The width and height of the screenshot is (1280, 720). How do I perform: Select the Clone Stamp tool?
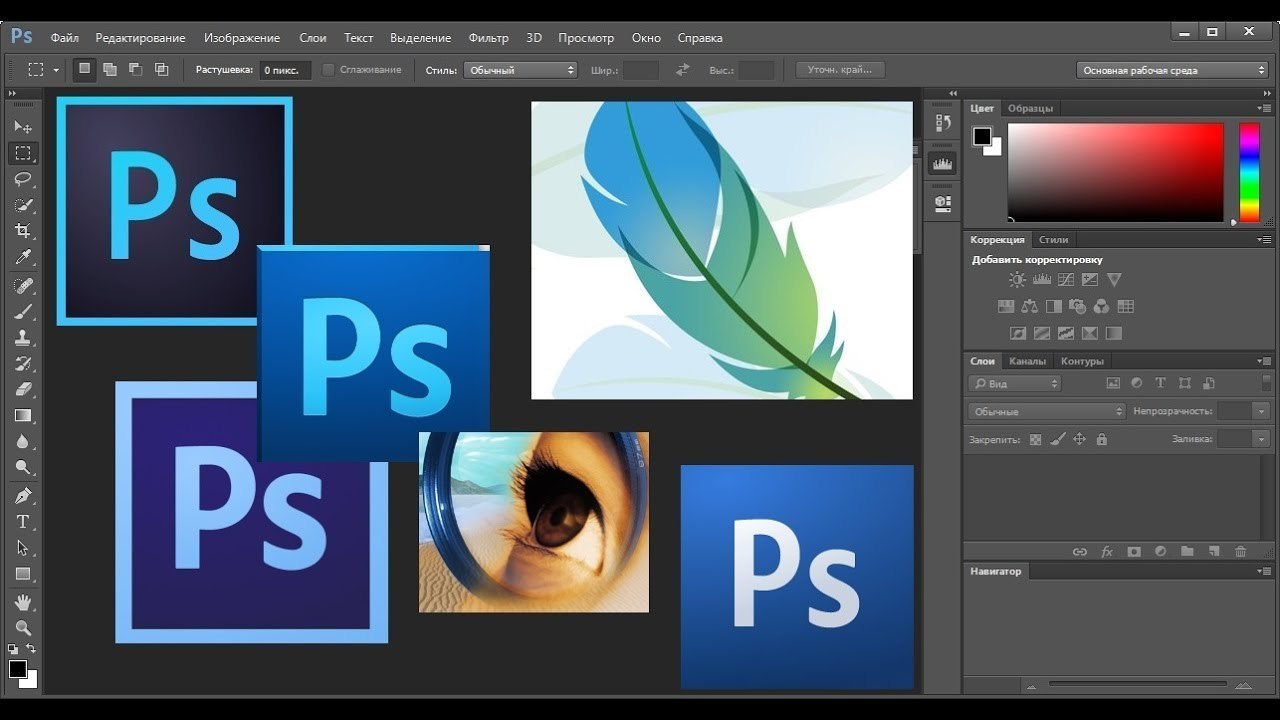pos(22,338)
